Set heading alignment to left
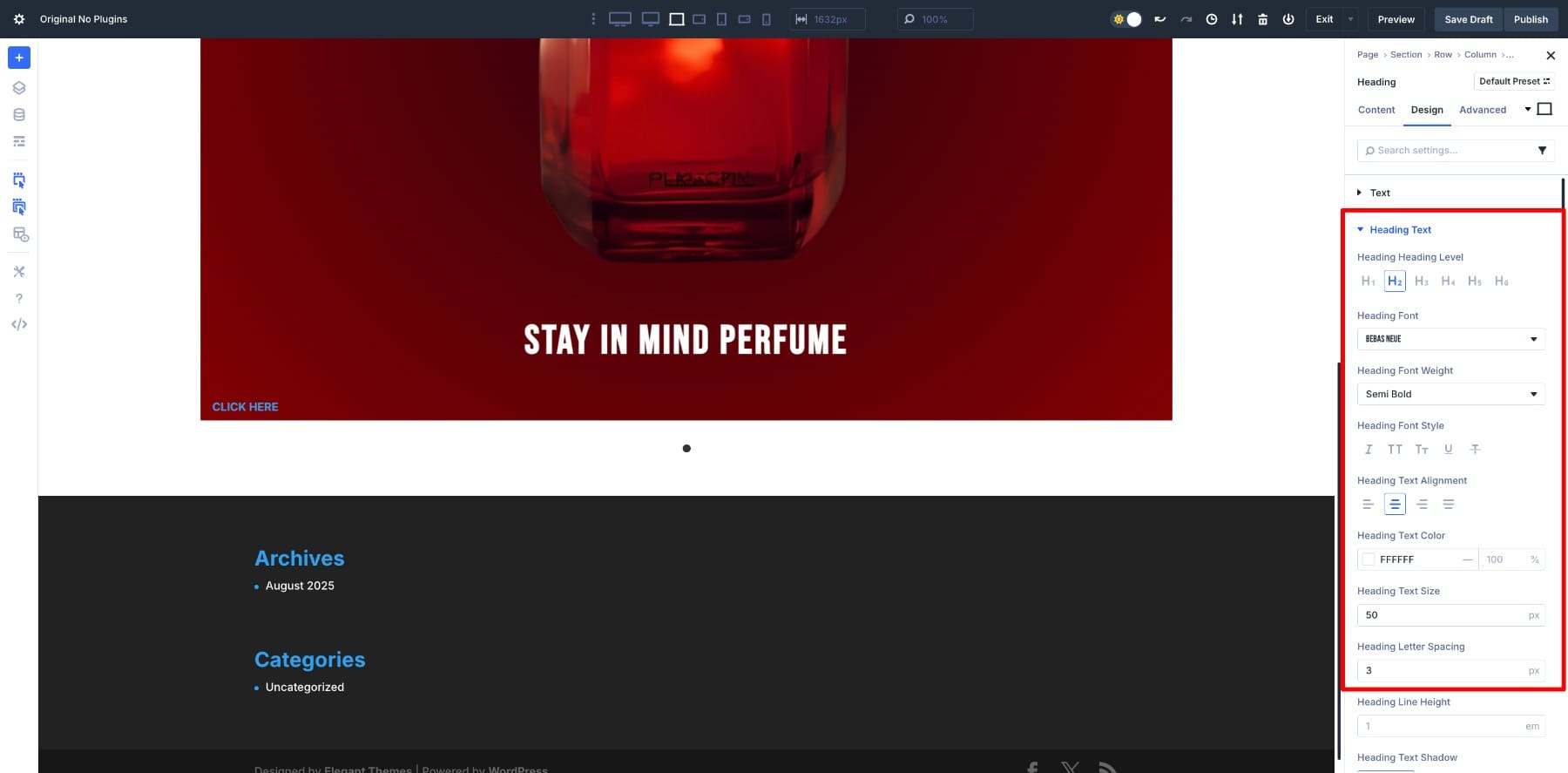This screenshot has height=773, width=1568. [x=1368, y=505]
